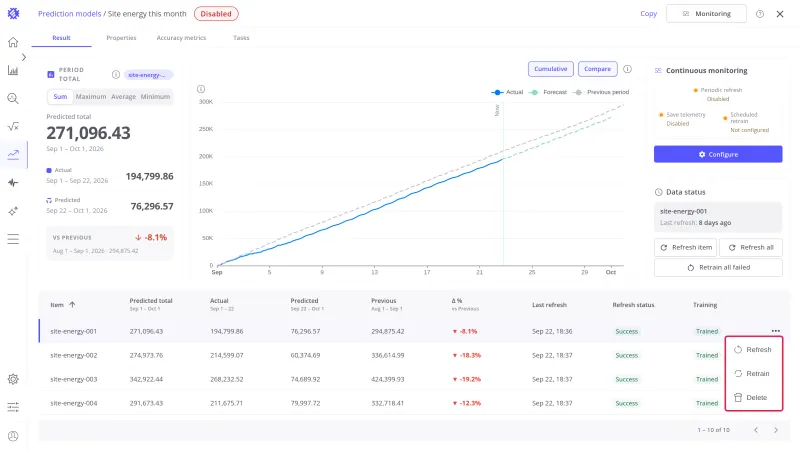The height and width of the screenshot is (450, 800).
Task: Select the Minimum aggregation option
Action: tap(155, 96)
